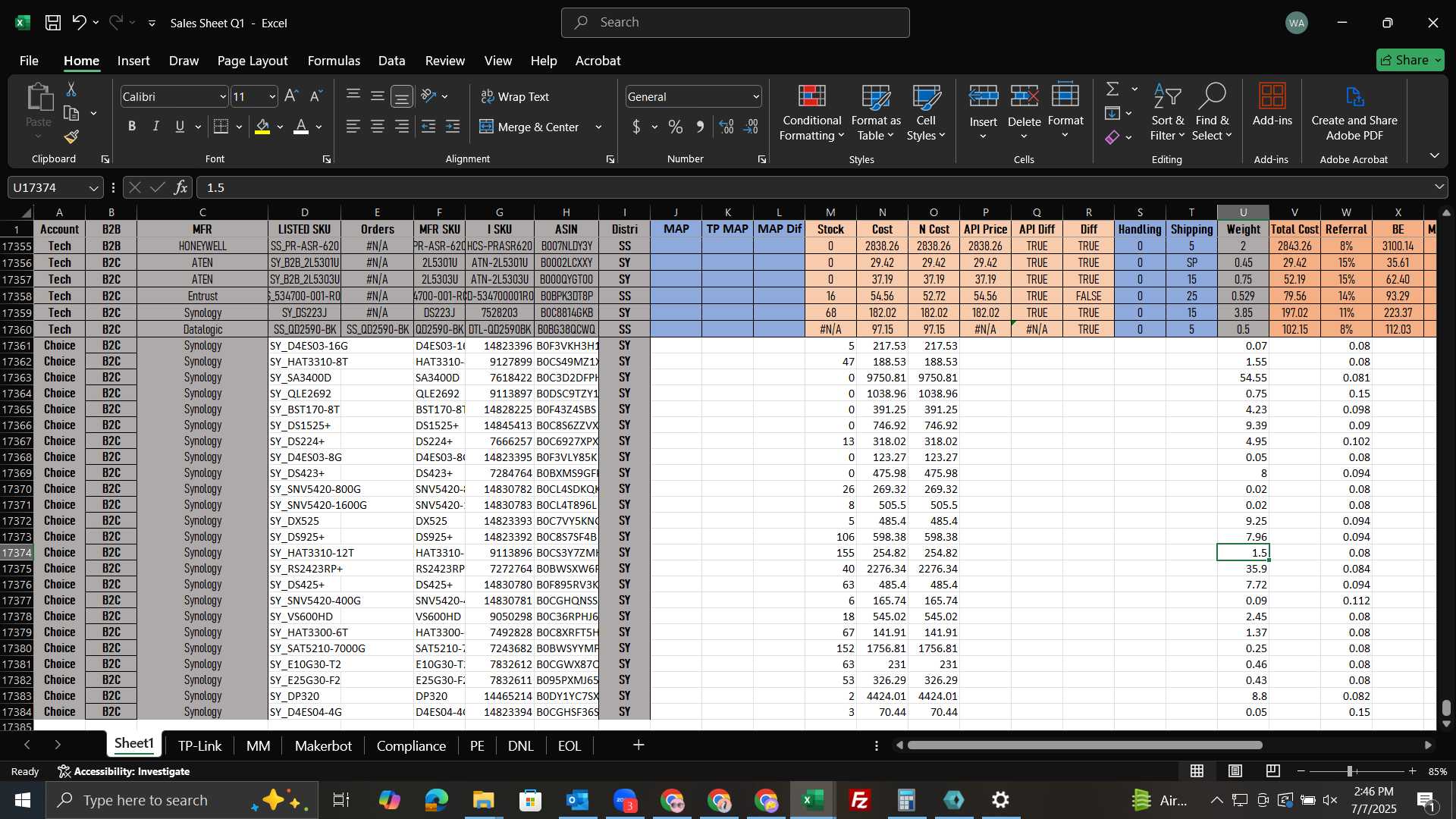This screenshot has width=1456, height=819.
Task: Click Top Align icon
Action: coord(353,96)
